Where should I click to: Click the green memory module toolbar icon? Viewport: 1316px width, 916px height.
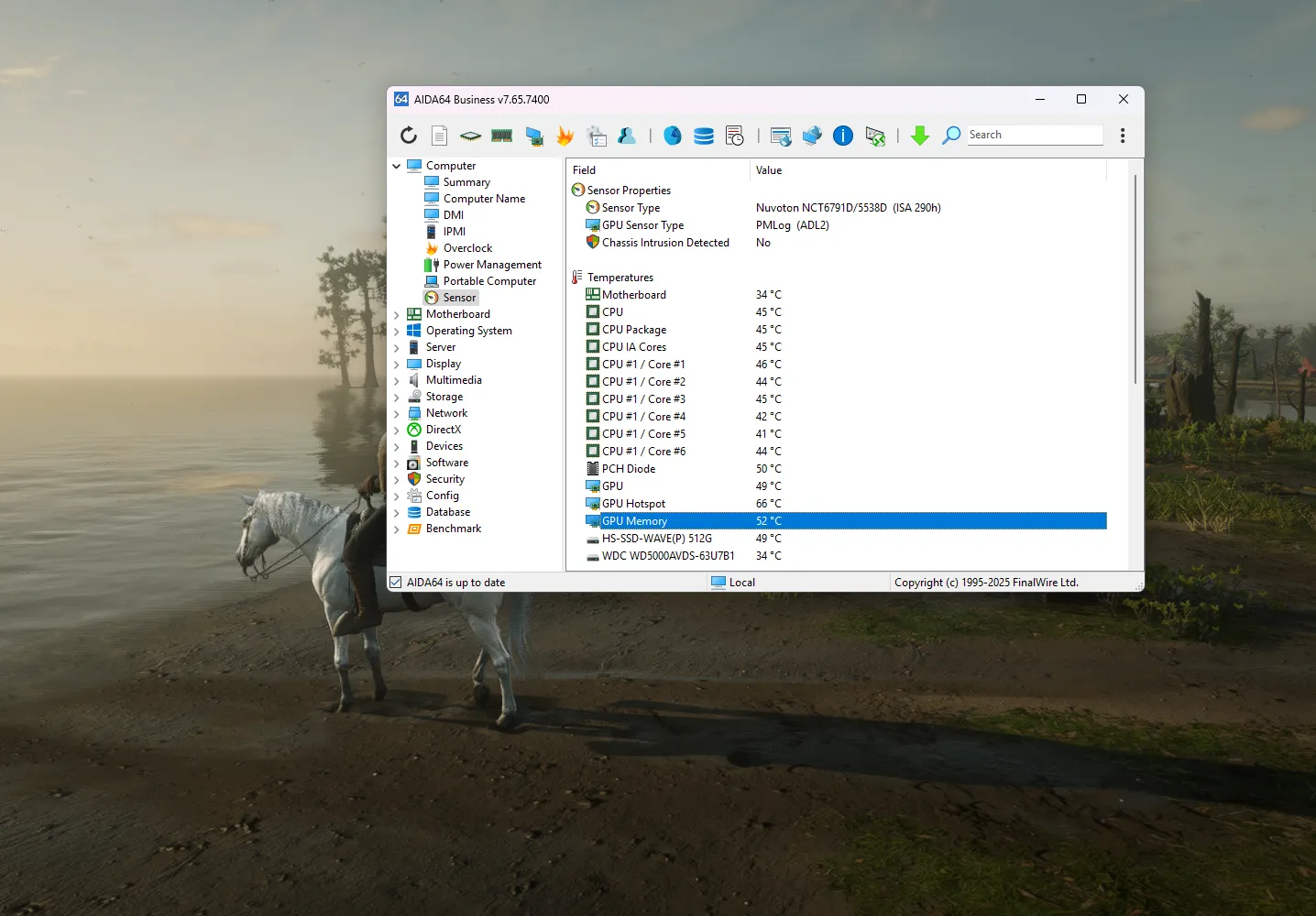coord(501,136)
